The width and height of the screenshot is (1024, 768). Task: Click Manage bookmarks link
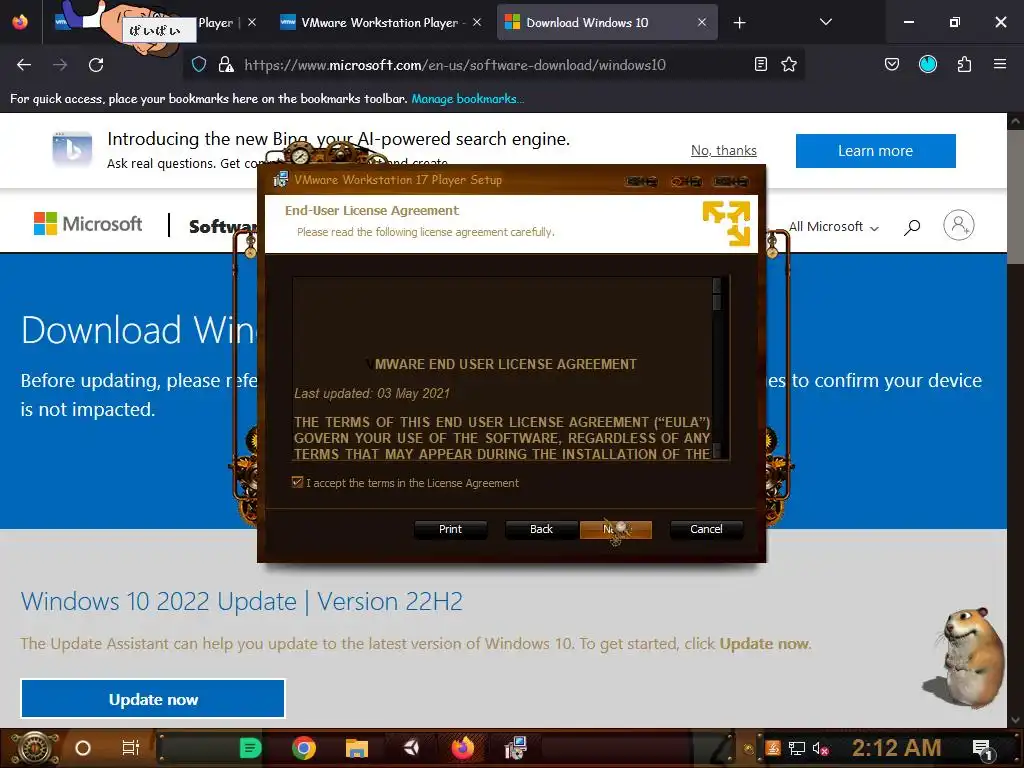click(468, 99)
